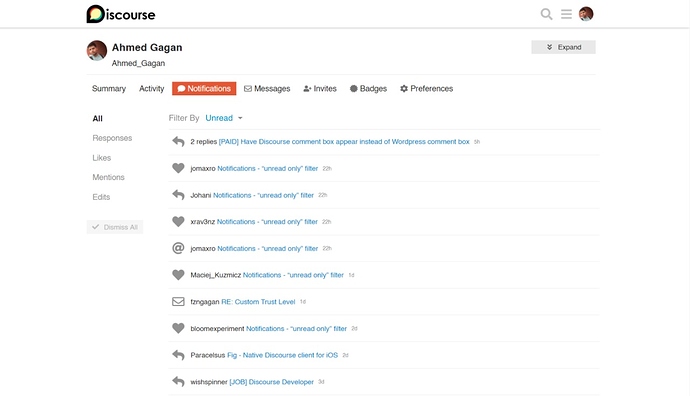Select the Edits filter in sidebar
Viewport: 690px width, 396px height.
[x=101, y=197]
